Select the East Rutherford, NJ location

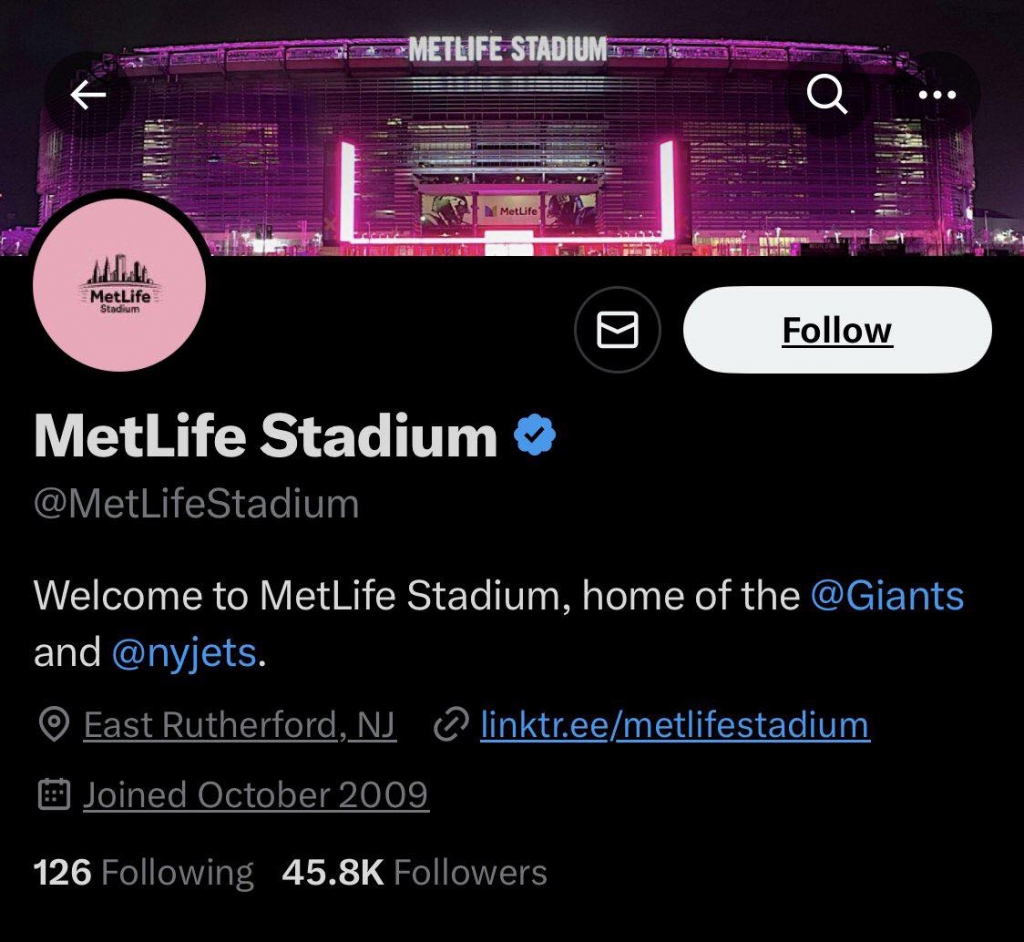[240, 725]
